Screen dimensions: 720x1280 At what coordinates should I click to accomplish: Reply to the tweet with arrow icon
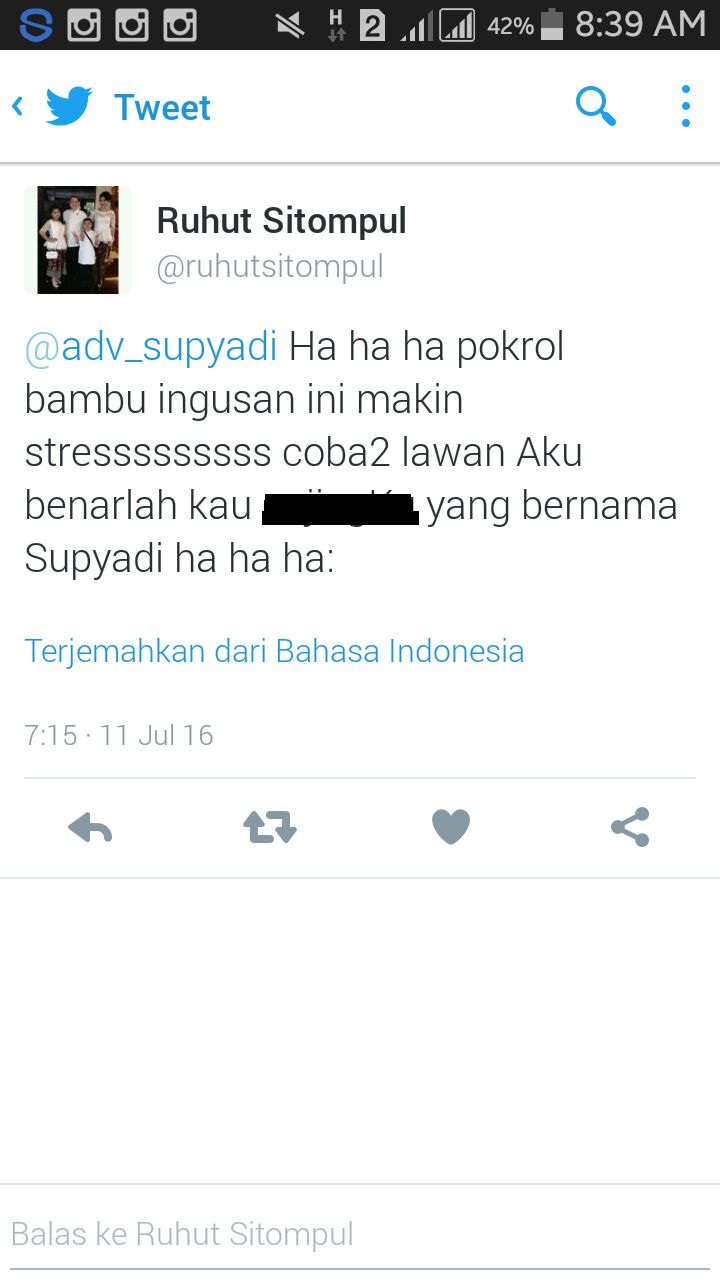(x=90, y=828)
